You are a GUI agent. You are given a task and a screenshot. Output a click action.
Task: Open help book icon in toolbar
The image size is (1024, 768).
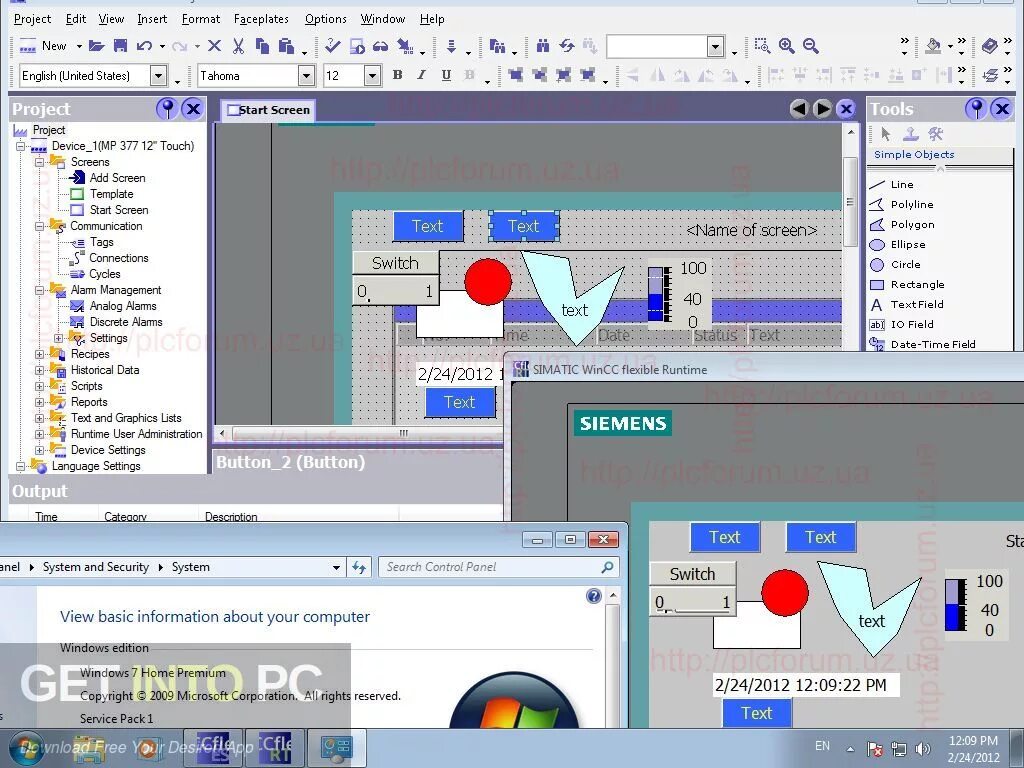990,46
